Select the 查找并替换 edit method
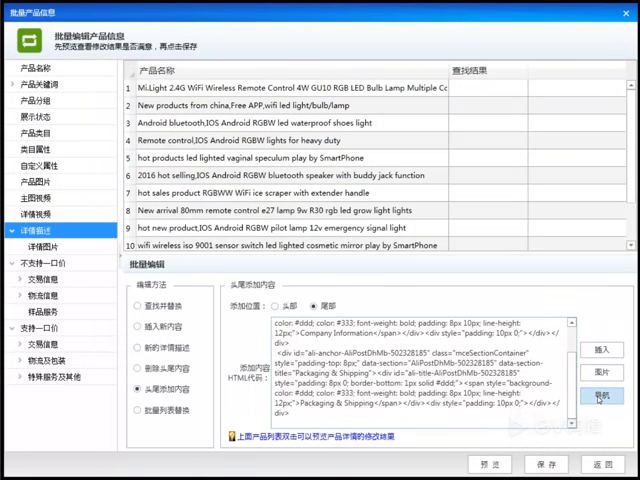Viewport: 640px width, 480px height. [137, 306]
